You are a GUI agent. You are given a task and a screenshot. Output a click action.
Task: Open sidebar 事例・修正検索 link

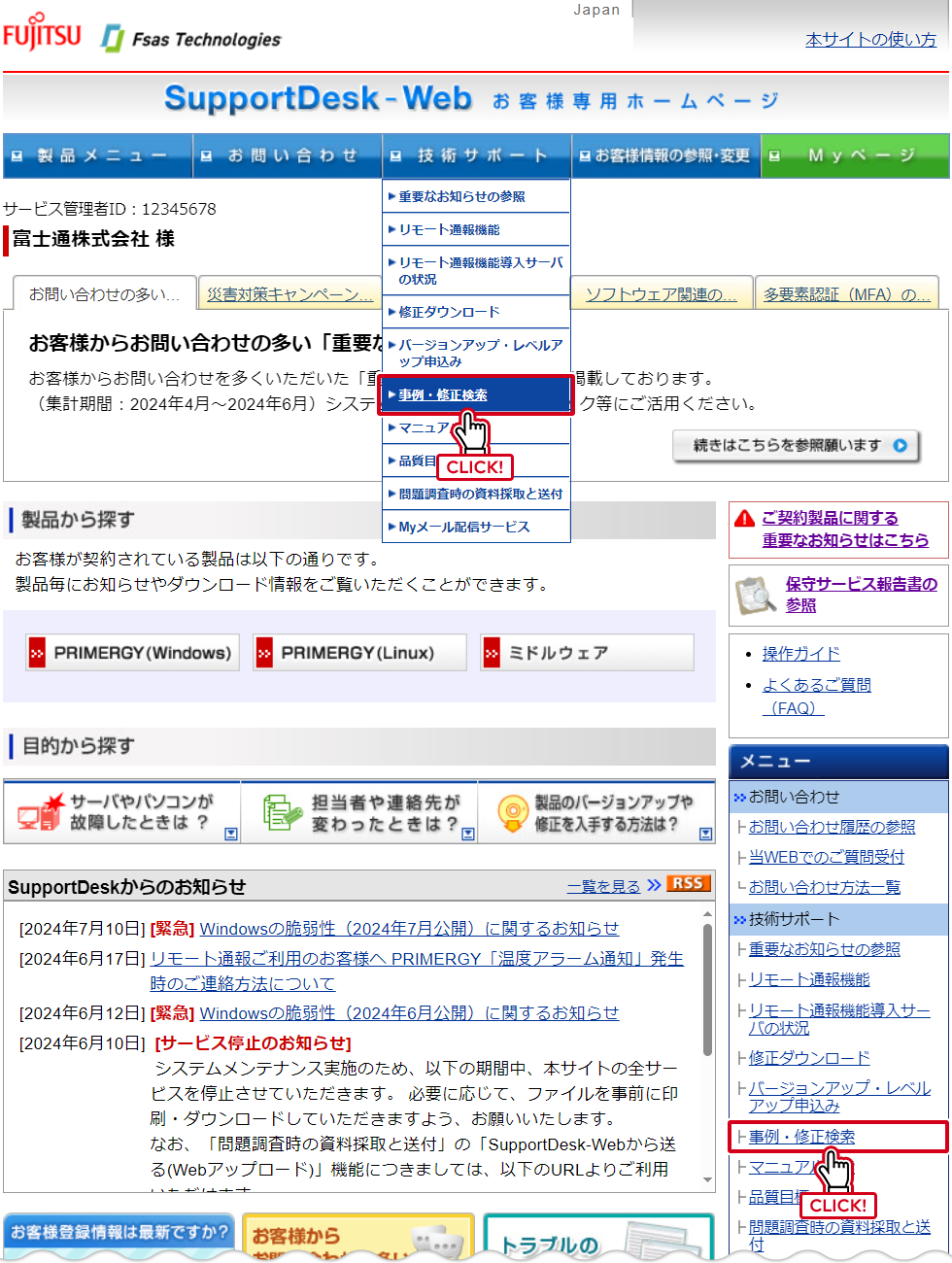802,1137
